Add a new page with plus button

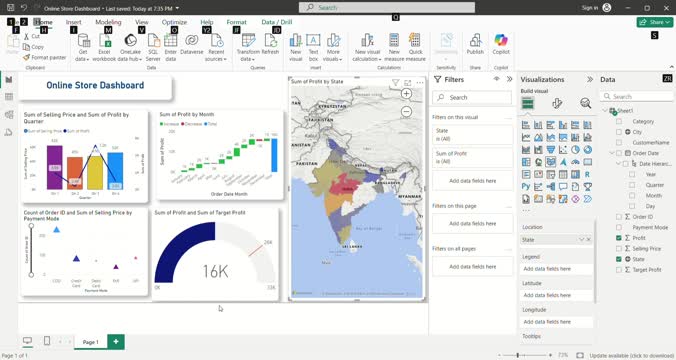coord(116,341)
